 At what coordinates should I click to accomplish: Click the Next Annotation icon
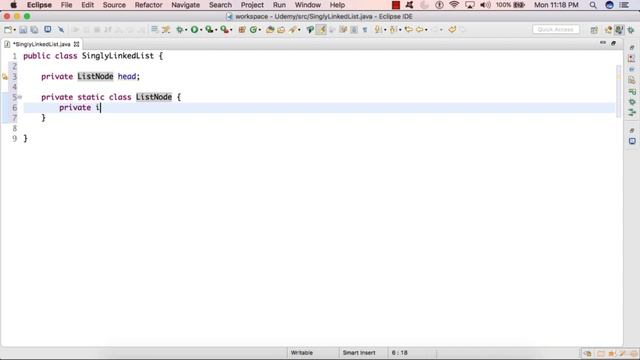pyautogui.click(x=378, y=29)
